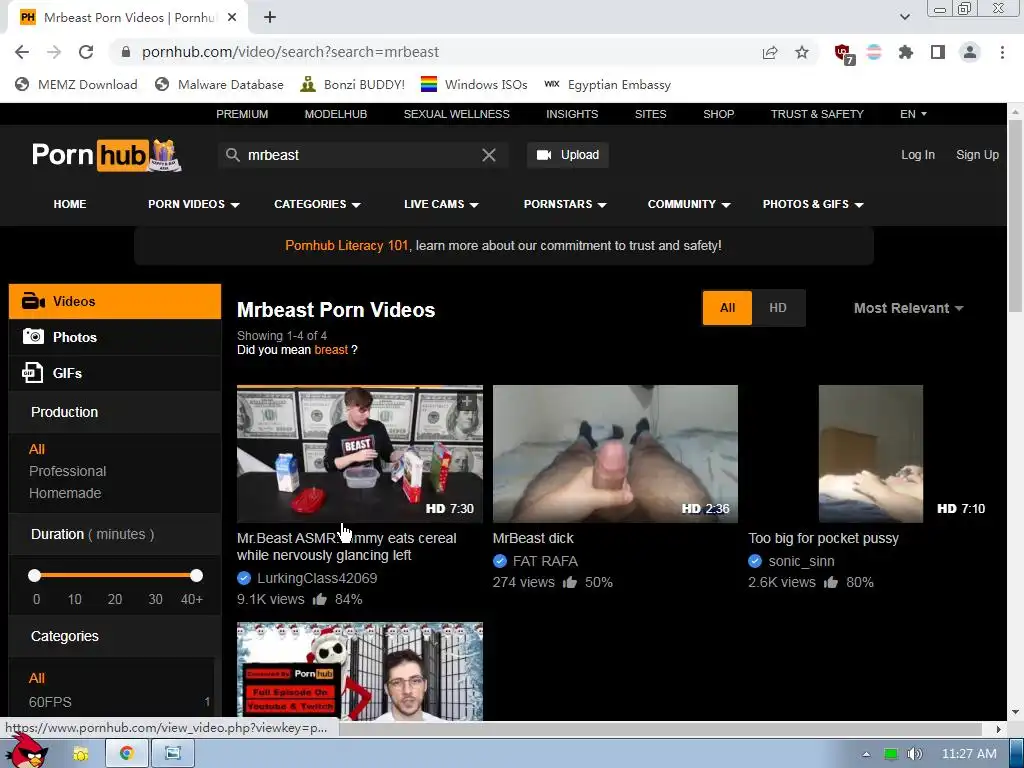Reload the current page
The width and height of the screenshot is (1024, 768).
[x=86, y=52]
